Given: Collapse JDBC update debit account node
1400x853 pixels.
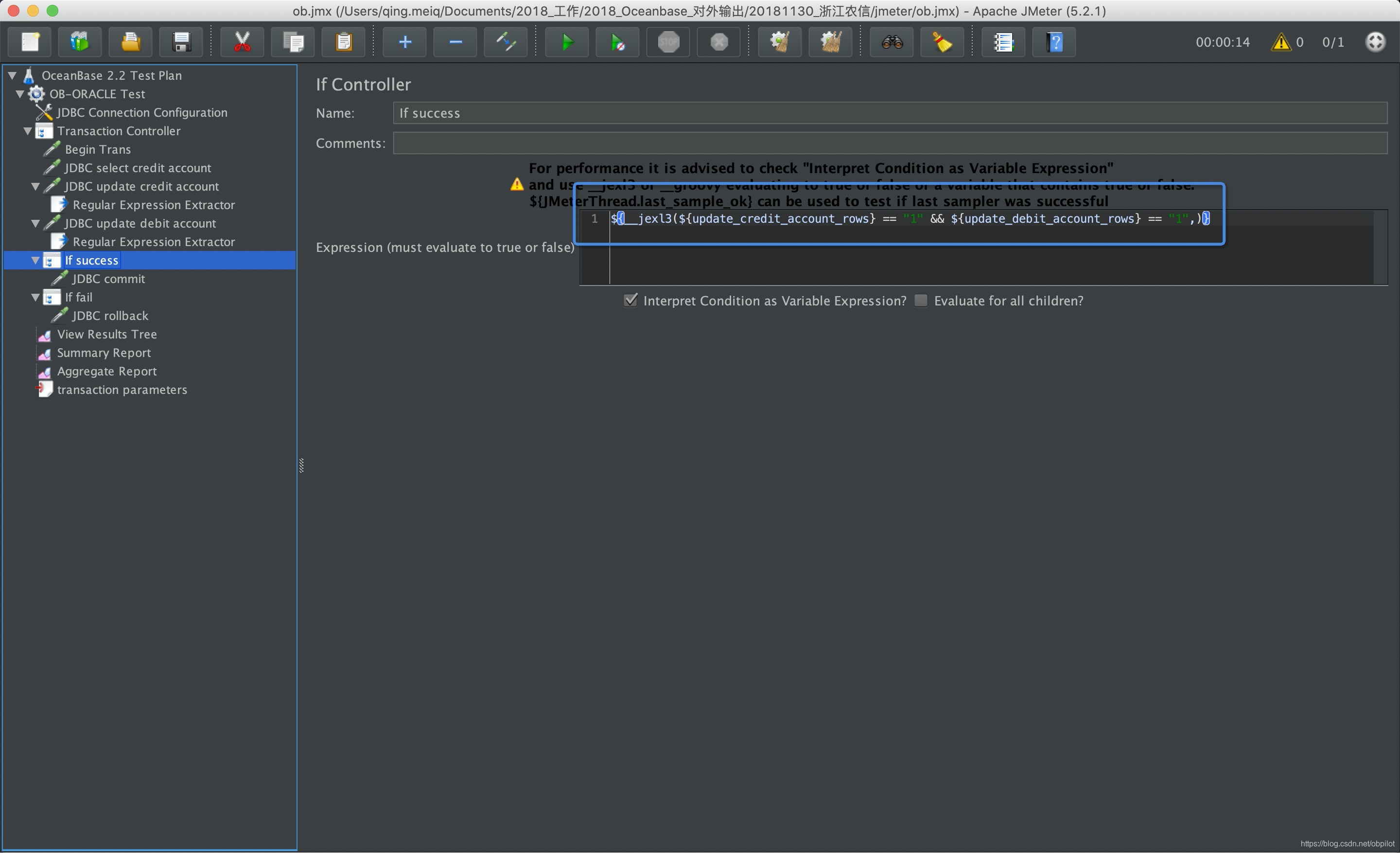Looking at the screenshot, I should click(x=35, y=223).
